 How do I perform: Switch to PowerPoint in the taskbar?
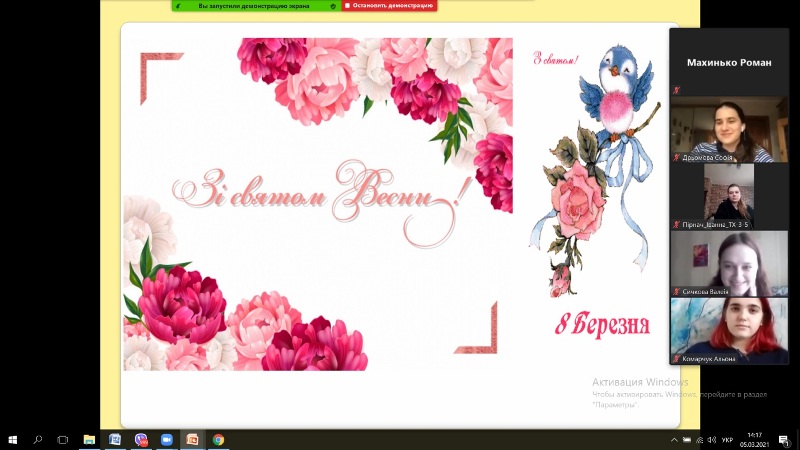[x=193, y=439]
